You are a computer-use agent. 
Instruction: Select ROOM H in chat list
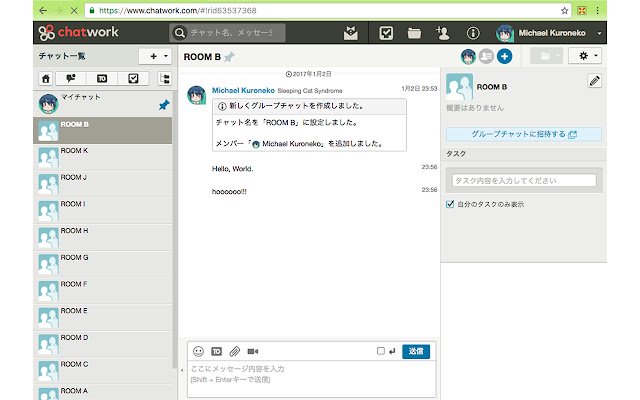pos(102,238)
